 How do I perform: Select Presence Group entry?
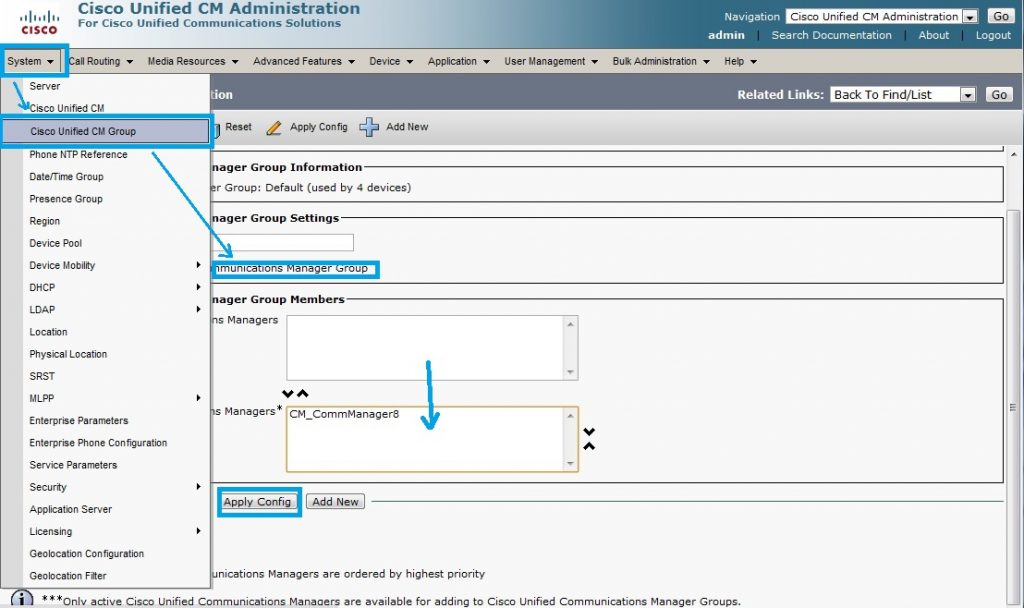(x=65, y=199)
